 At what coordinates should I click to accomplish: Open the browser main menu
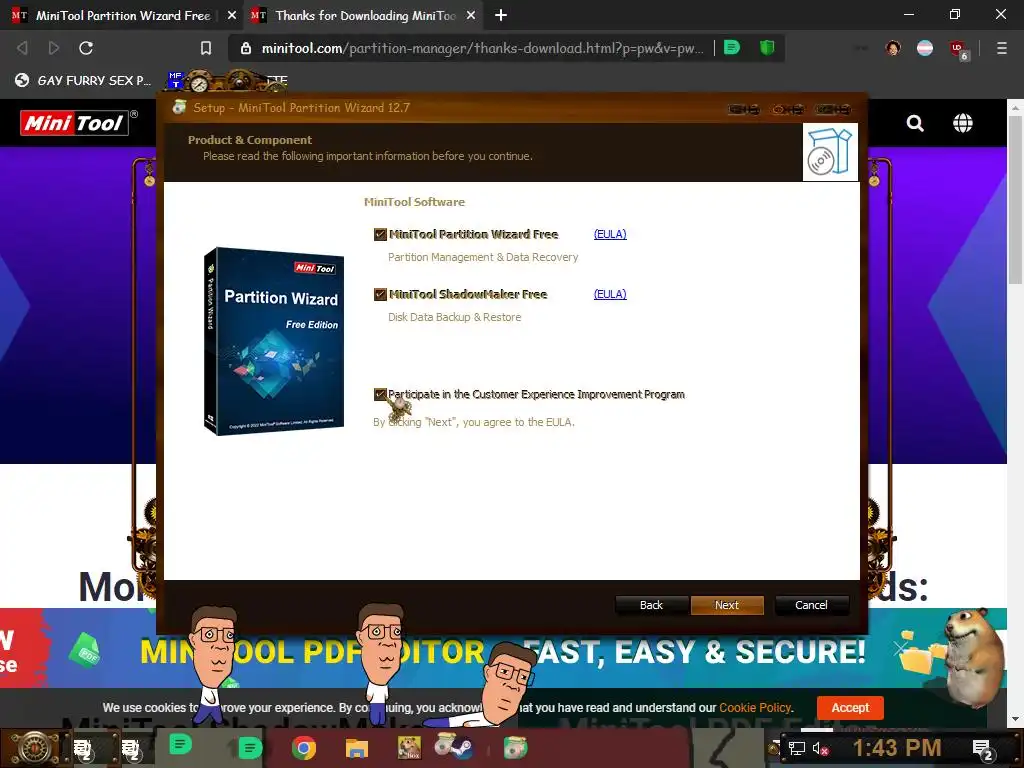click(x=1001, y=48)
